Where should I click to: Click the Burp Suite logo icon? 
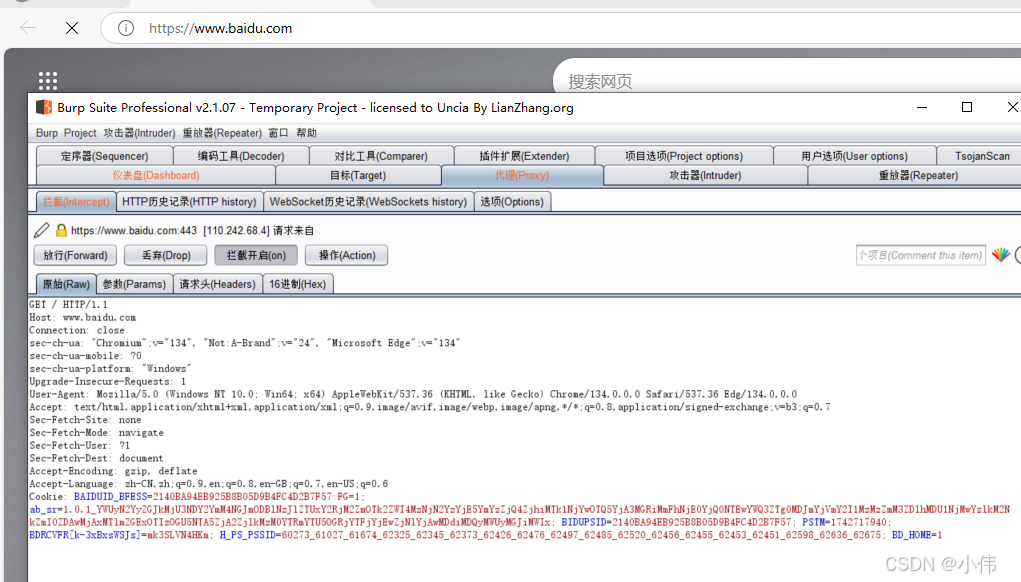point(44,107)
